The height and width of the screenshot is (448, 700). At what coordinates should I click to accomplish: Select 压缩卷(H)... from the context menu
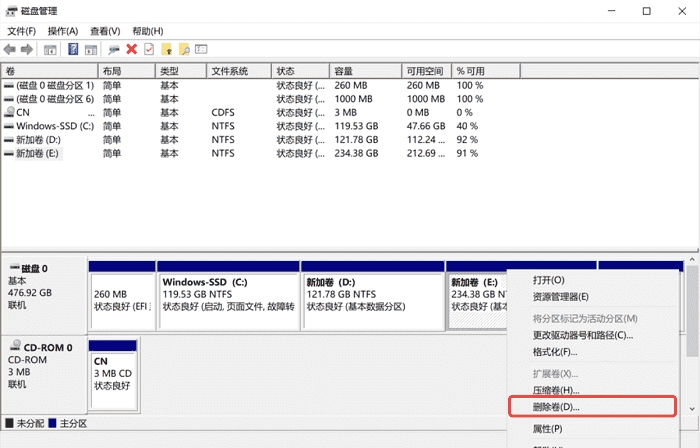(x=556, y=390)
